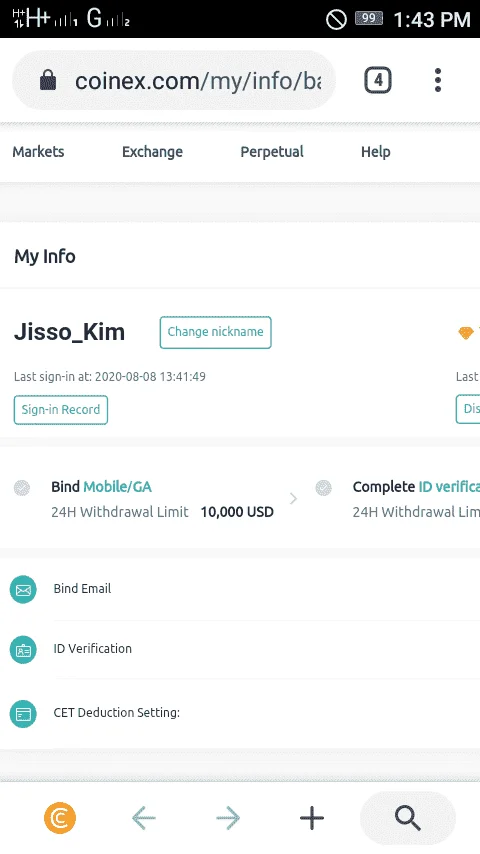Go back with the left arrow
This screenshot has height=854, width=480.
point(144,818)
